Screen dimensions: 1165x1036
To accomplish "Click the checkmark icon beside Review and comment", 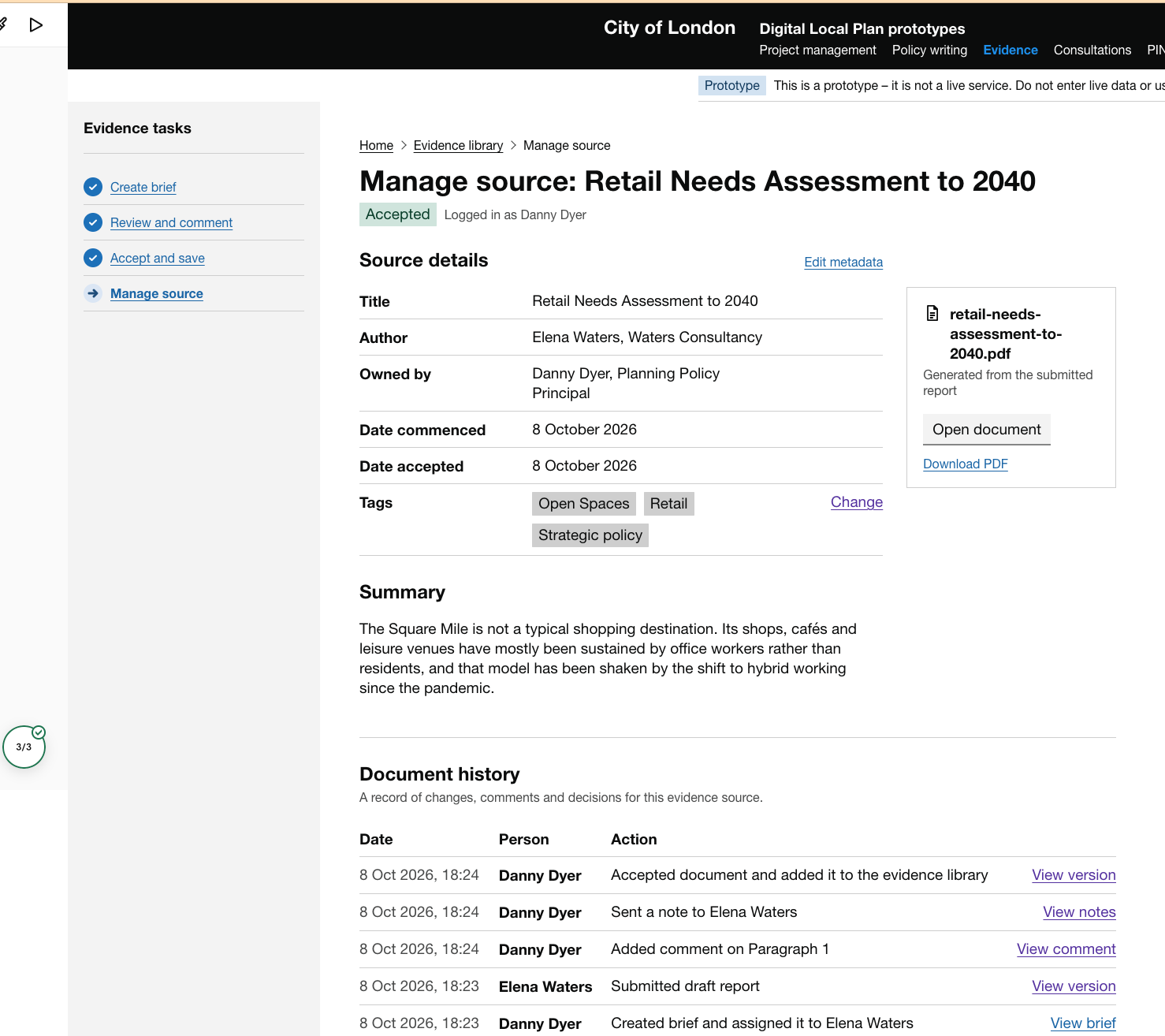I will coord(93,222).
